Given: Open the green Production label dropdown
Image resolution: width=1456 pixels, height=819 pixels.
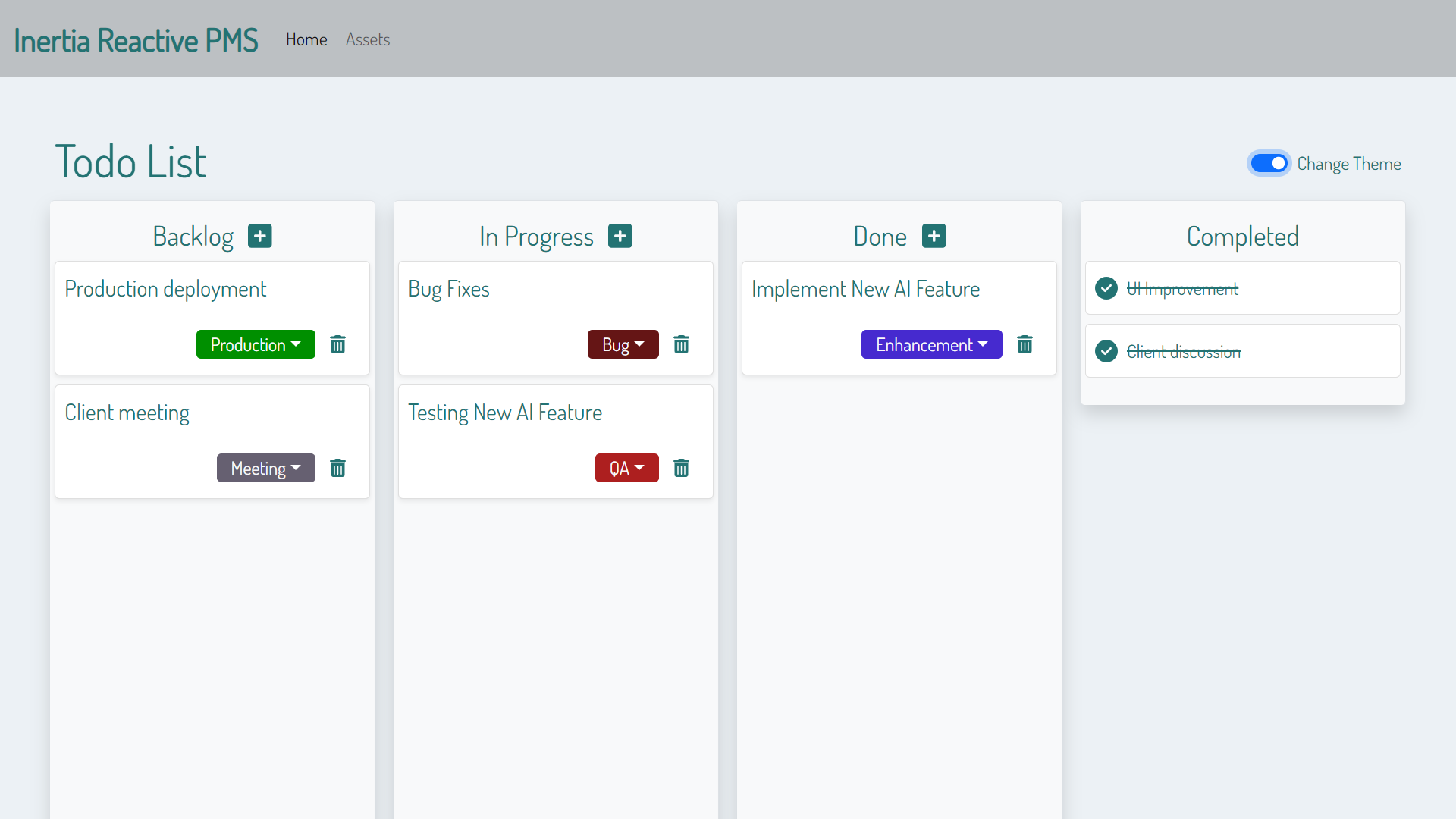Looking at the screenshot, I should tap(256, 344).
